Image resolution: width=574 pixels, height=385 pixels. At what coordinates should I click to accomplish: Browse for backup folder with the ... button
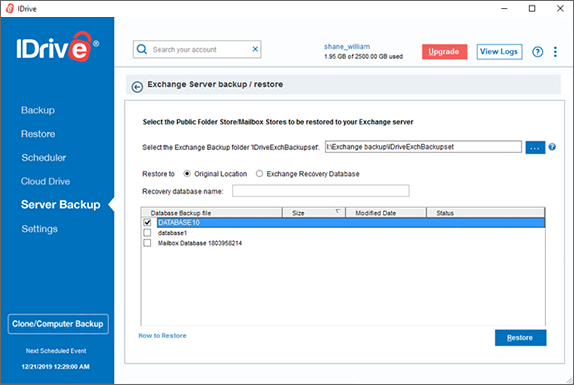(x=535, y=147)
